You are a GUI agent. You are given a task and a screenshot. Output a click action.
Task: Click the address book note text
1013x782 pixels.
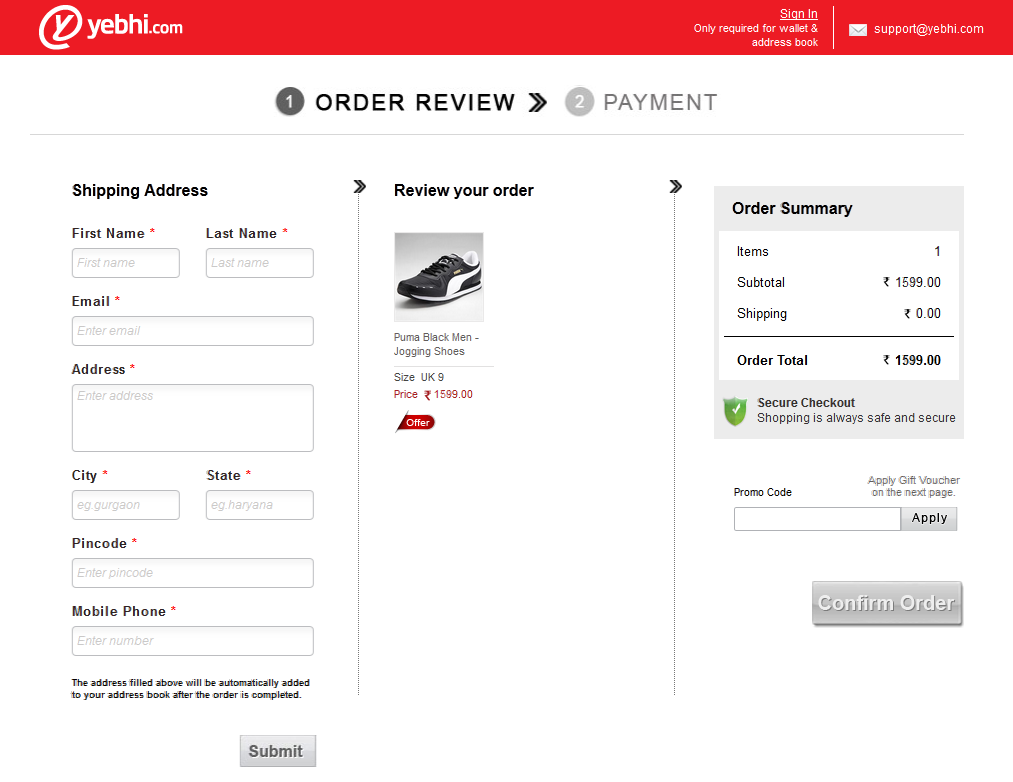[x=191, y=689]
